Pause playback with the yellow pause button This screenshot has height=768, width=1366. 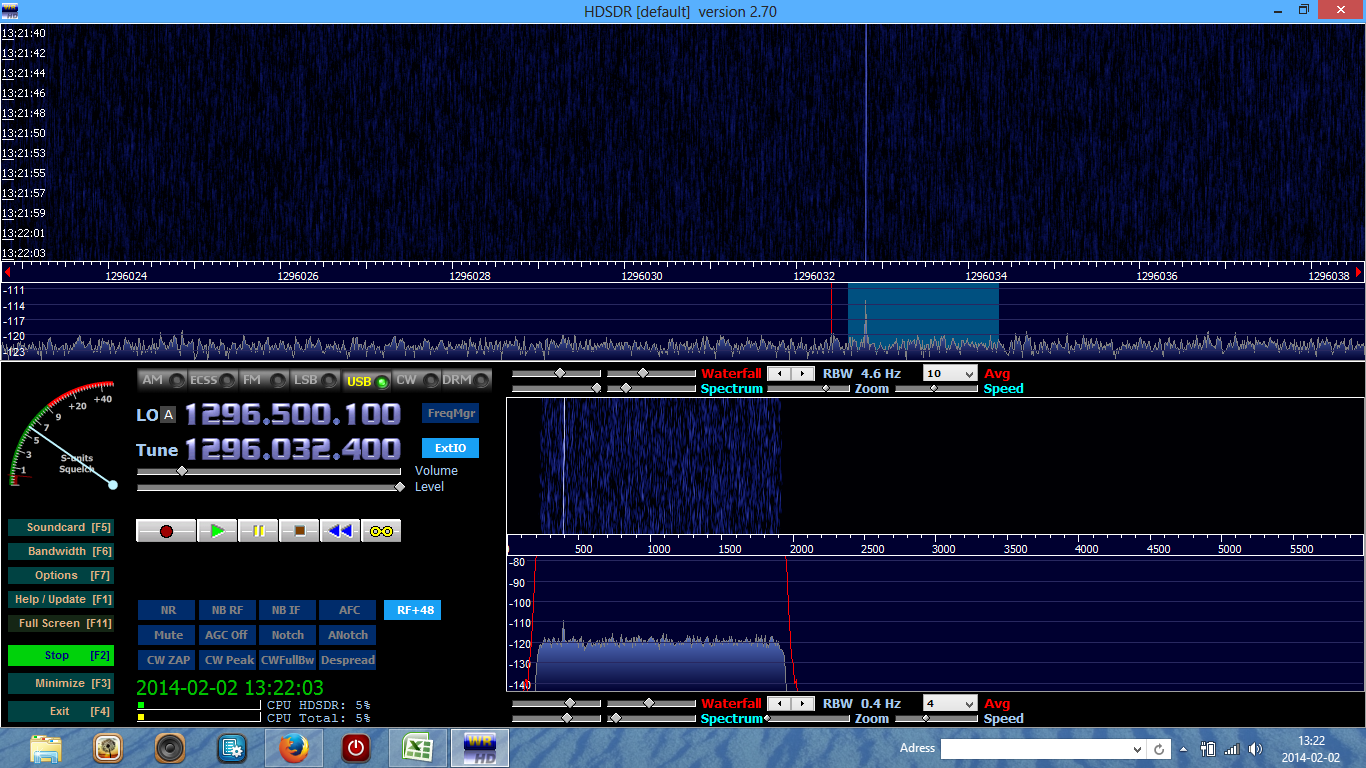pos(258,531)
